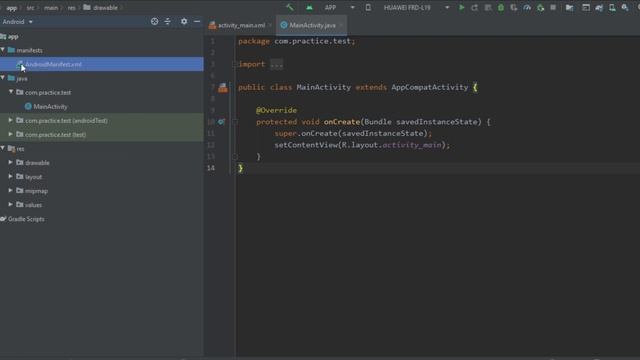This screenshot has width=640, height=360.
Task: Expand the folded import statement
Action: coord(276,64)
